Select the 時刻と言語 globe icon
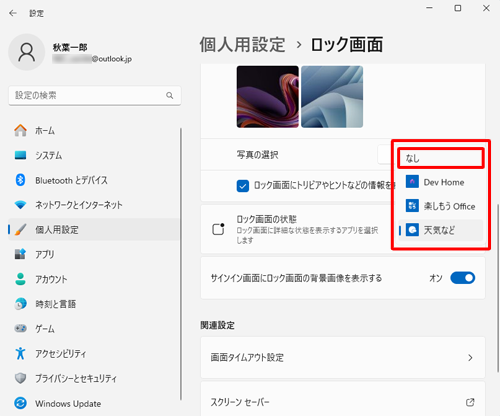500x416 pixels. tap(20, 304)
